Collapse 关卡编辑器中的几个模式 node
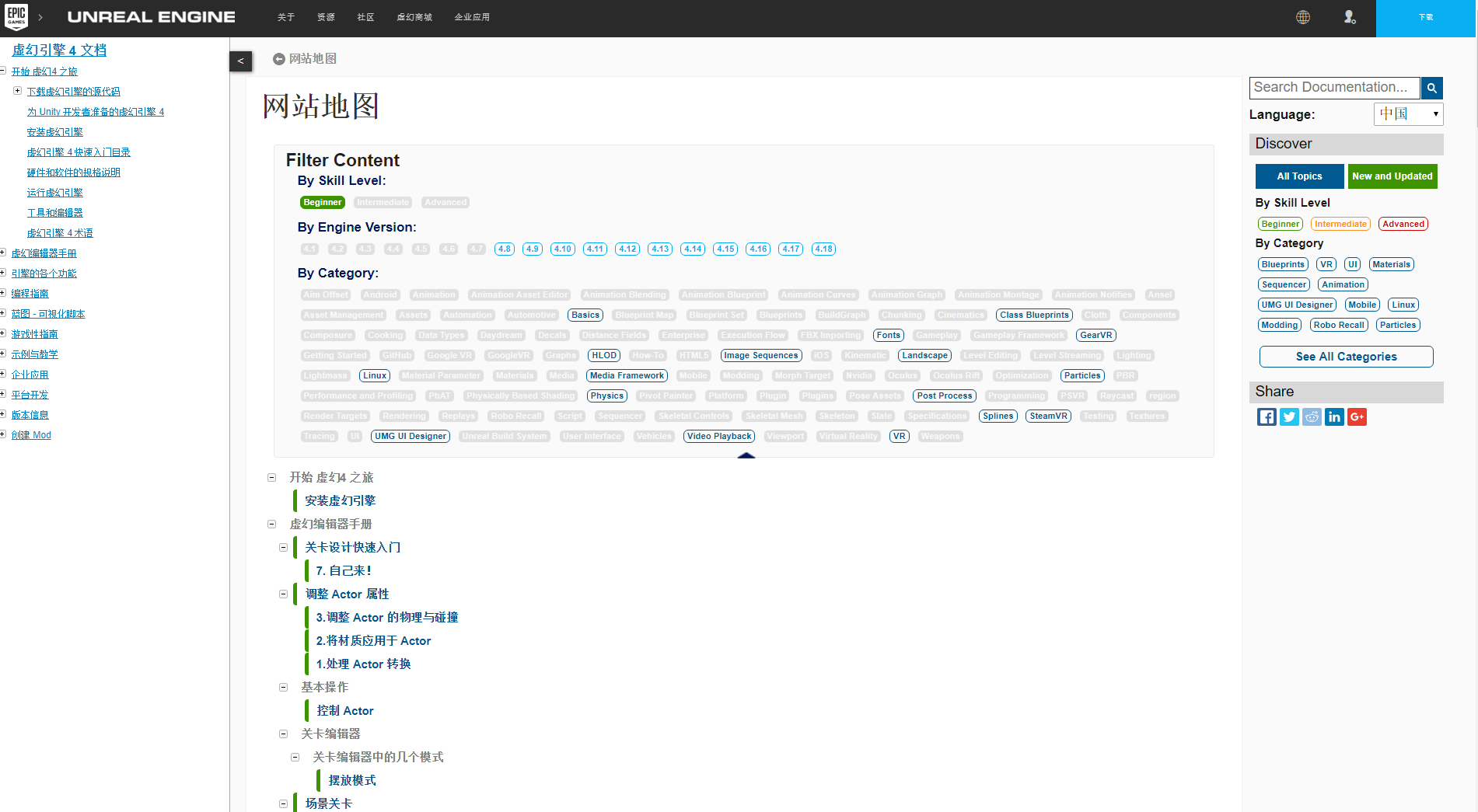Screen dimensions: 1478x812 click(295, 758)
